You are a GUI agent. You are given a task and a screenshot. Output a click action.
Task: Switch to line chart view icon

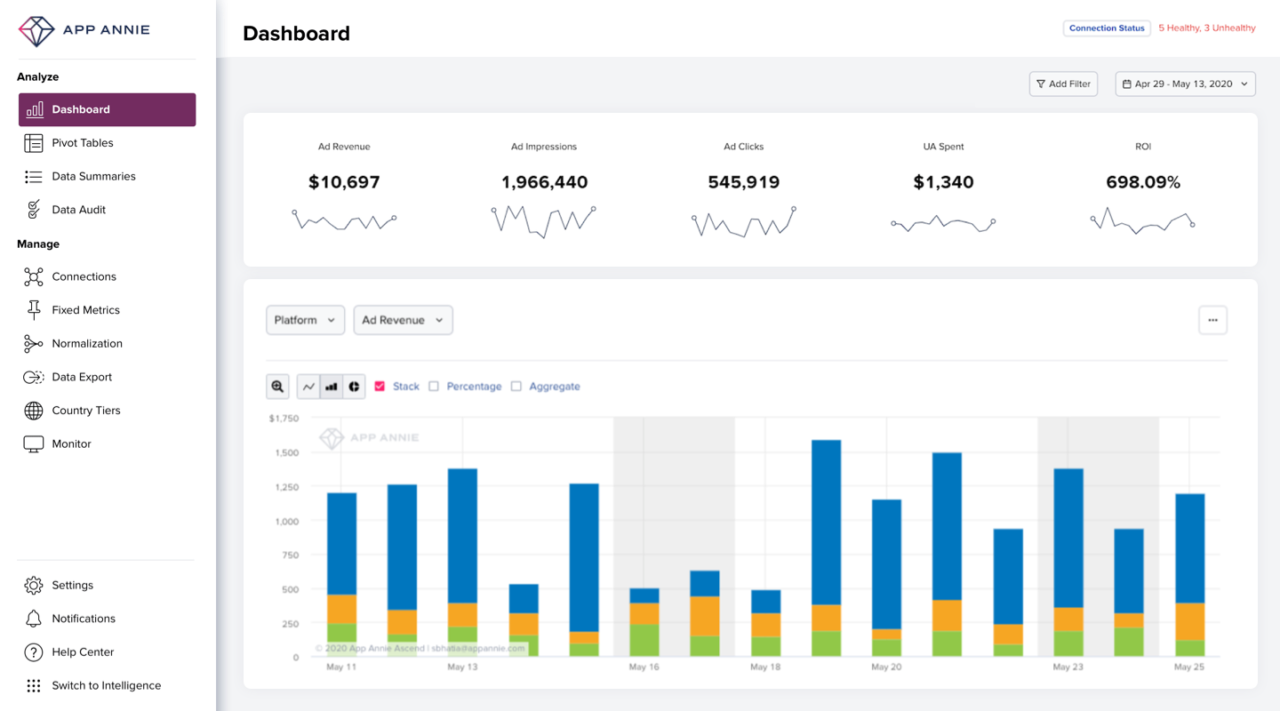coord(309,387)
